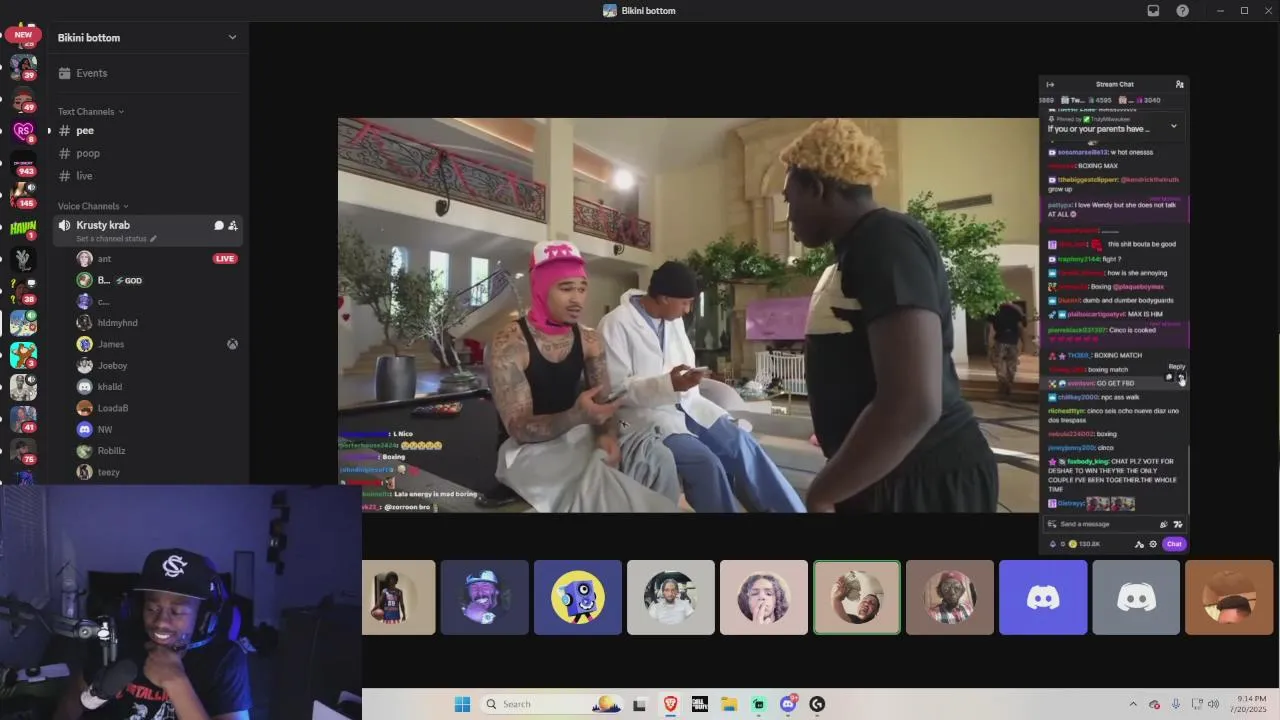Image resolution: width=1280 pixels, height=720 pixels.
Task: Click the microphone tray icon
Action: click(1176, 704)
